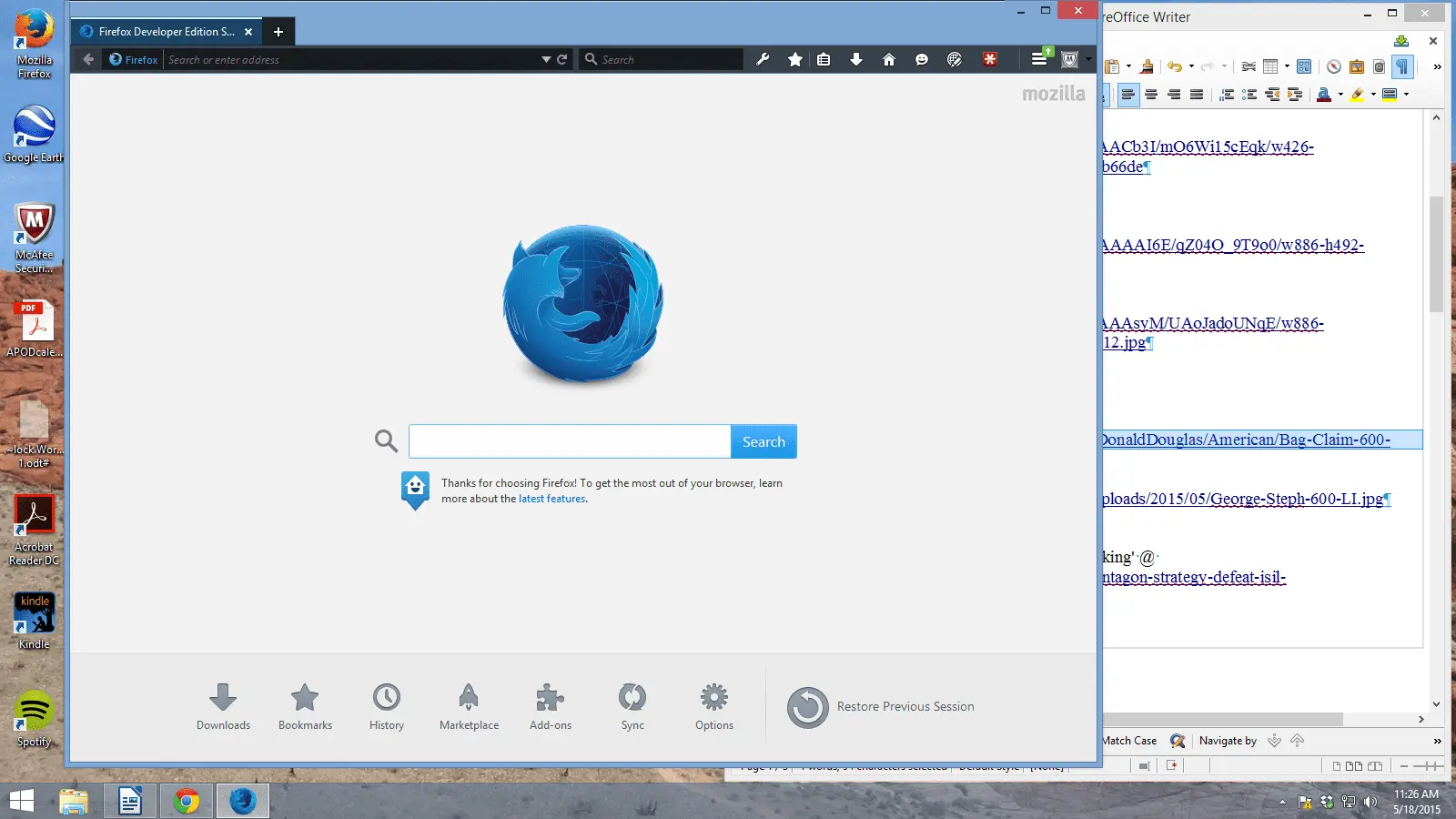
Task: Open Firefox Developer Tools wrench icon
Action: [x=763, y=59]
